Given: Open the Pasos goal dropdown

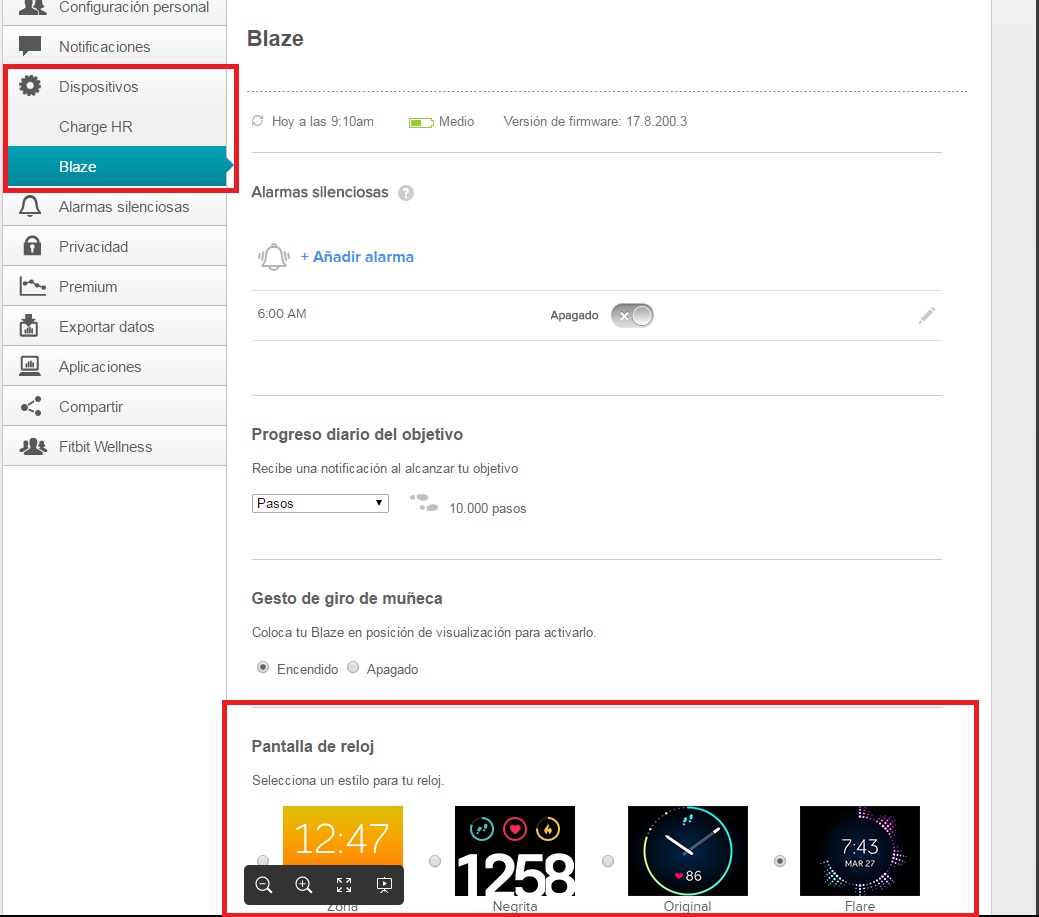Looking at the screenshot, I should click(x=320, y=503).
